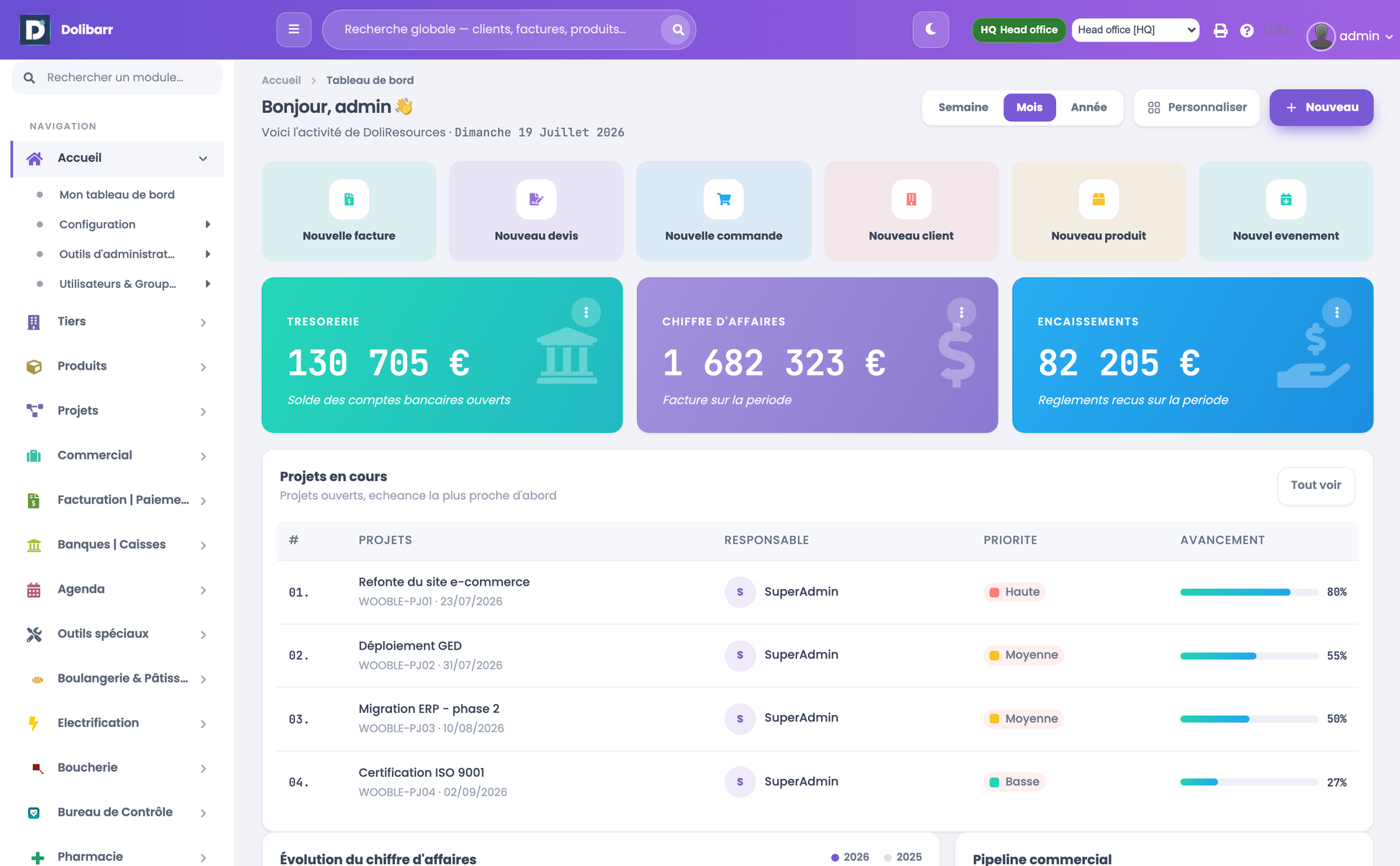Click the admin user avatar
1400x866 pixels.
[x=1320, y=36]
